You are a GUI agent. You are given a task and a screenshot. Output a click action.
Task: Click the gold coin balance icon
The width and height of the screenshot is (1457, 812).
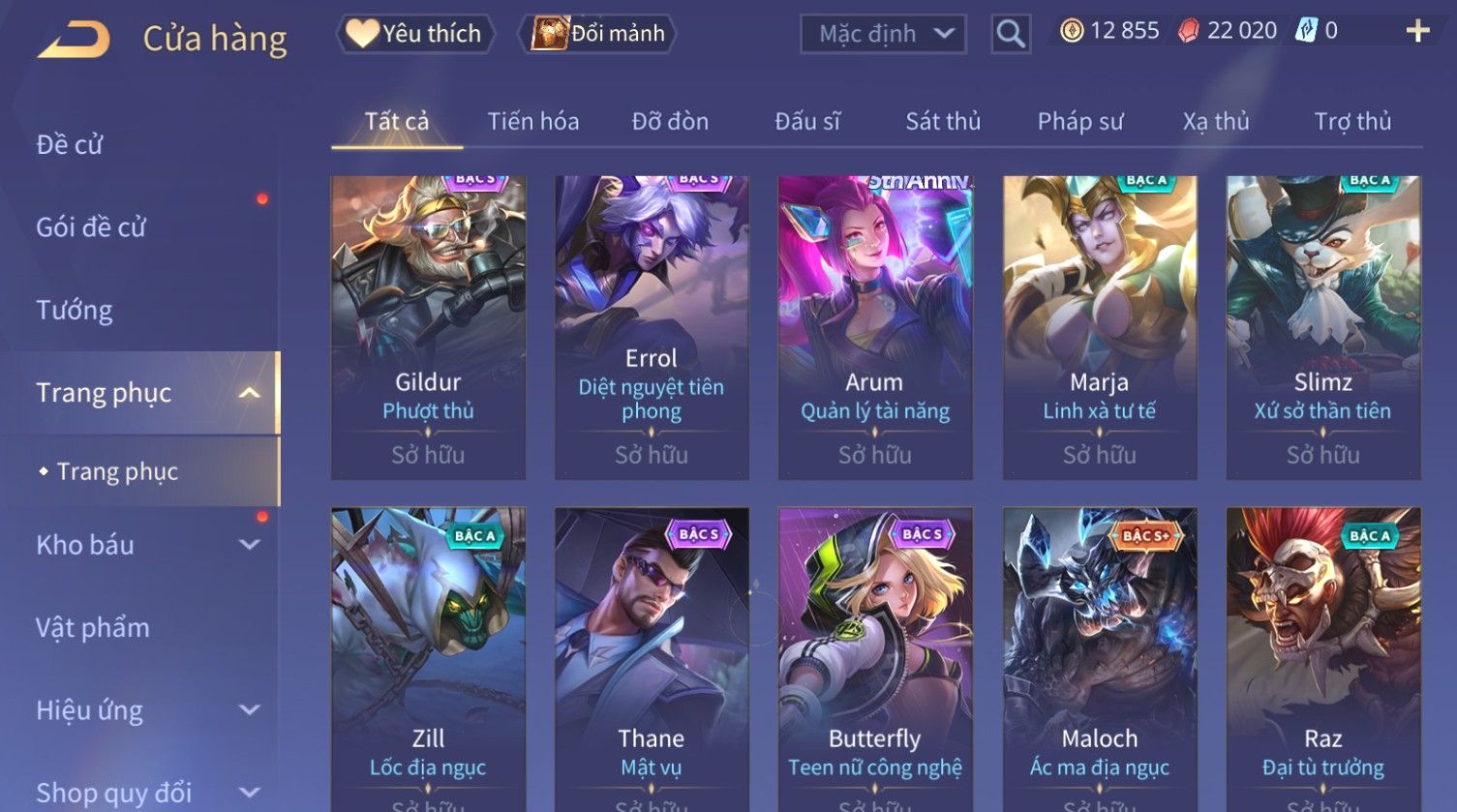[x=1071, y=31]
